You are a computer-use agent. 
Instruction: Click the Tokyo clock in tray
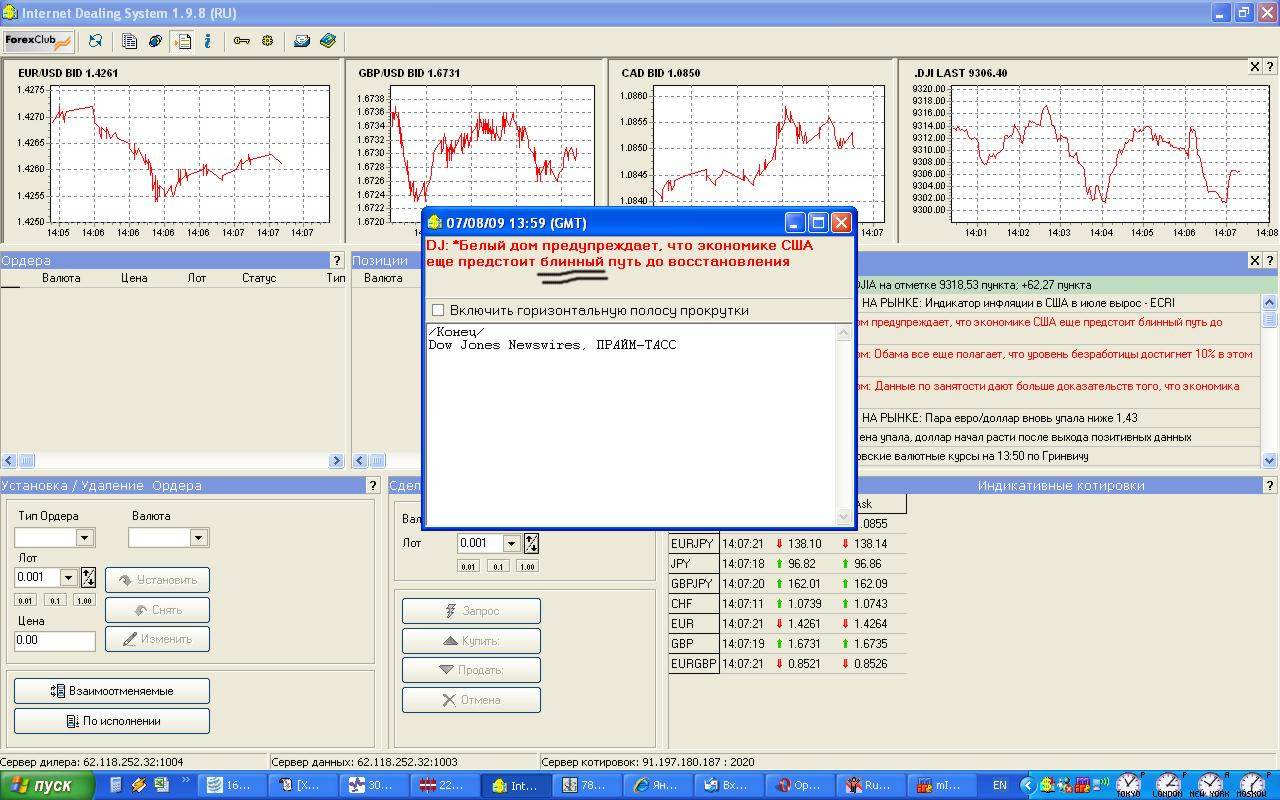coord(1128,785)
